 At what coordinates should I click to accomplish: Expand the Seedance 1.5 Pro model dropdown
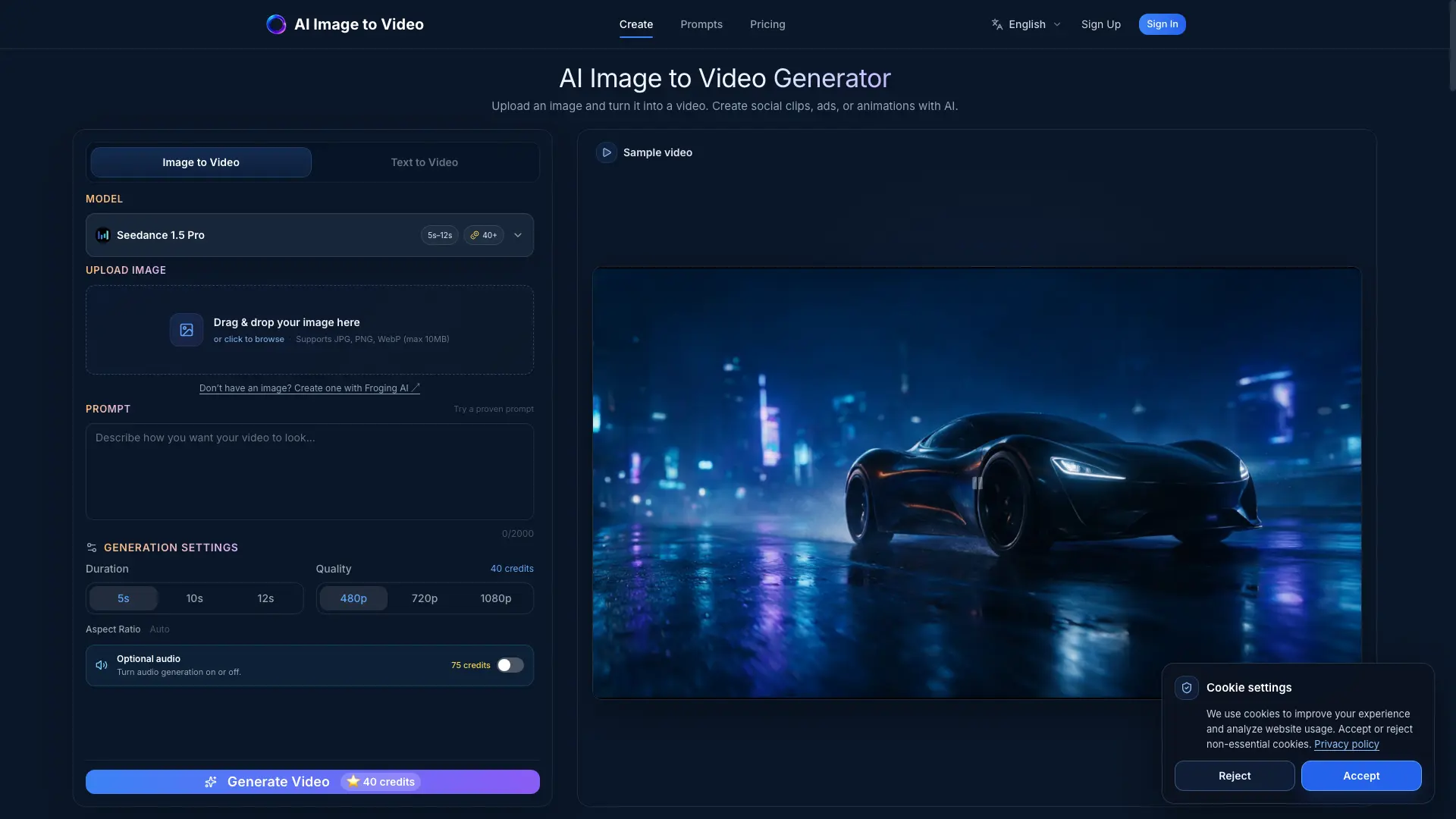(x=309, y=235)
